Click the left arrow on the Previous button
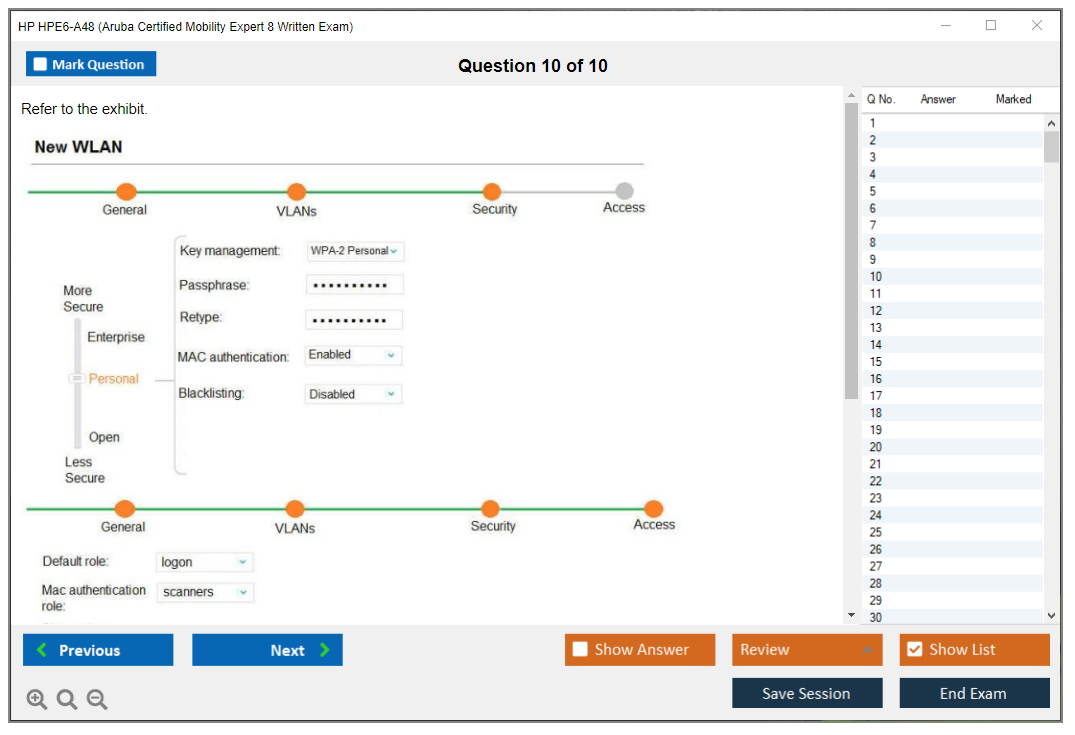 coord(41,650)
